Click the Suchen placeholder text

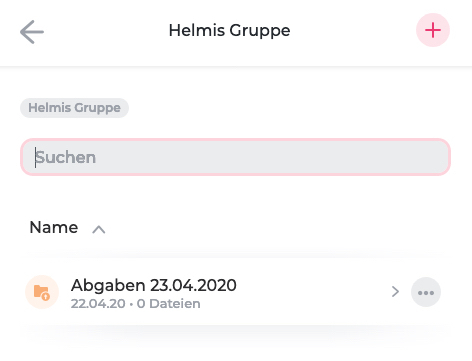tap(66, 157)
